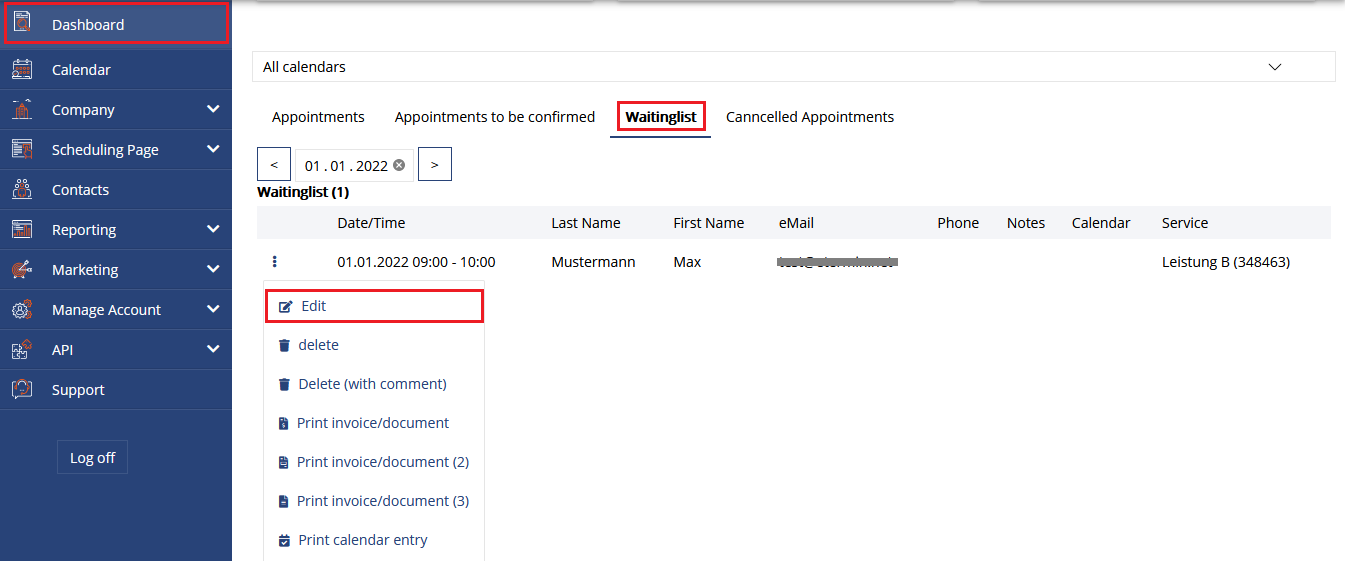Viewport: 1345px width, 561px height.
Task: Click the Service column header
Action: tap(1185, 223)
